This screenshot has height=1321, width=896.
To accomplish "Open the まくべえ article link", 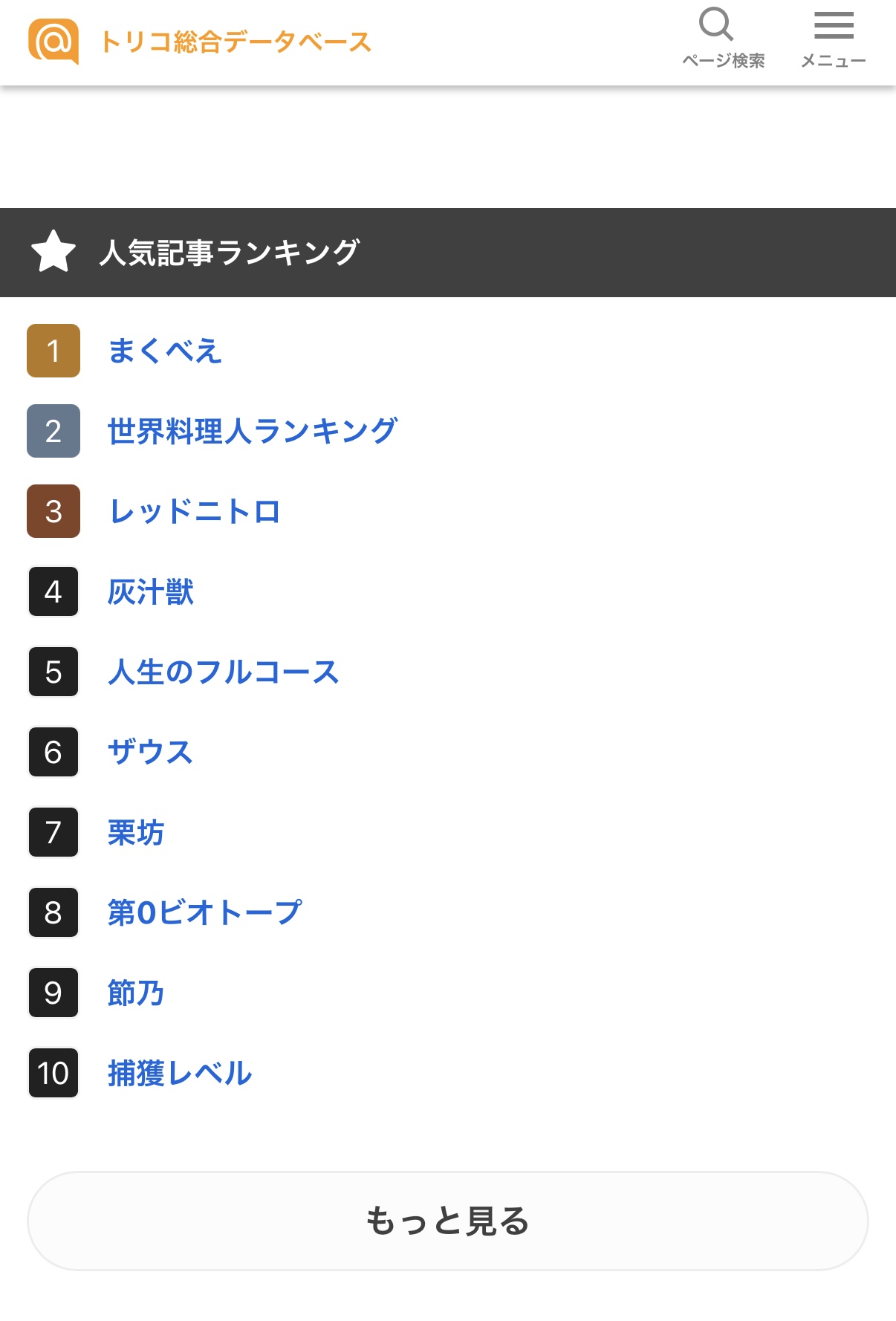I will click(164, 351).
